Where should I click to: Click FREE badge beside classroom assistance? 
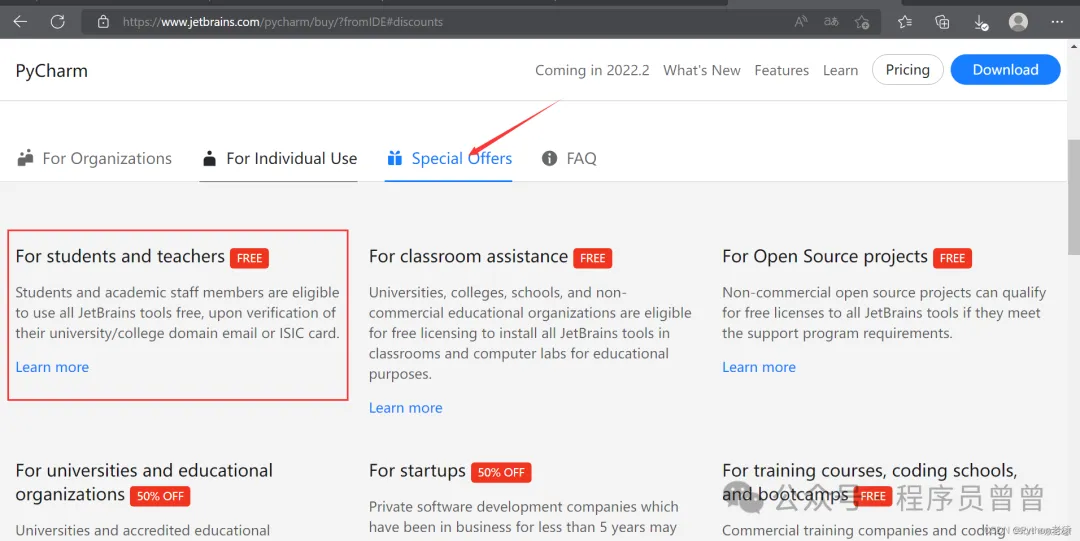point(592,258)
